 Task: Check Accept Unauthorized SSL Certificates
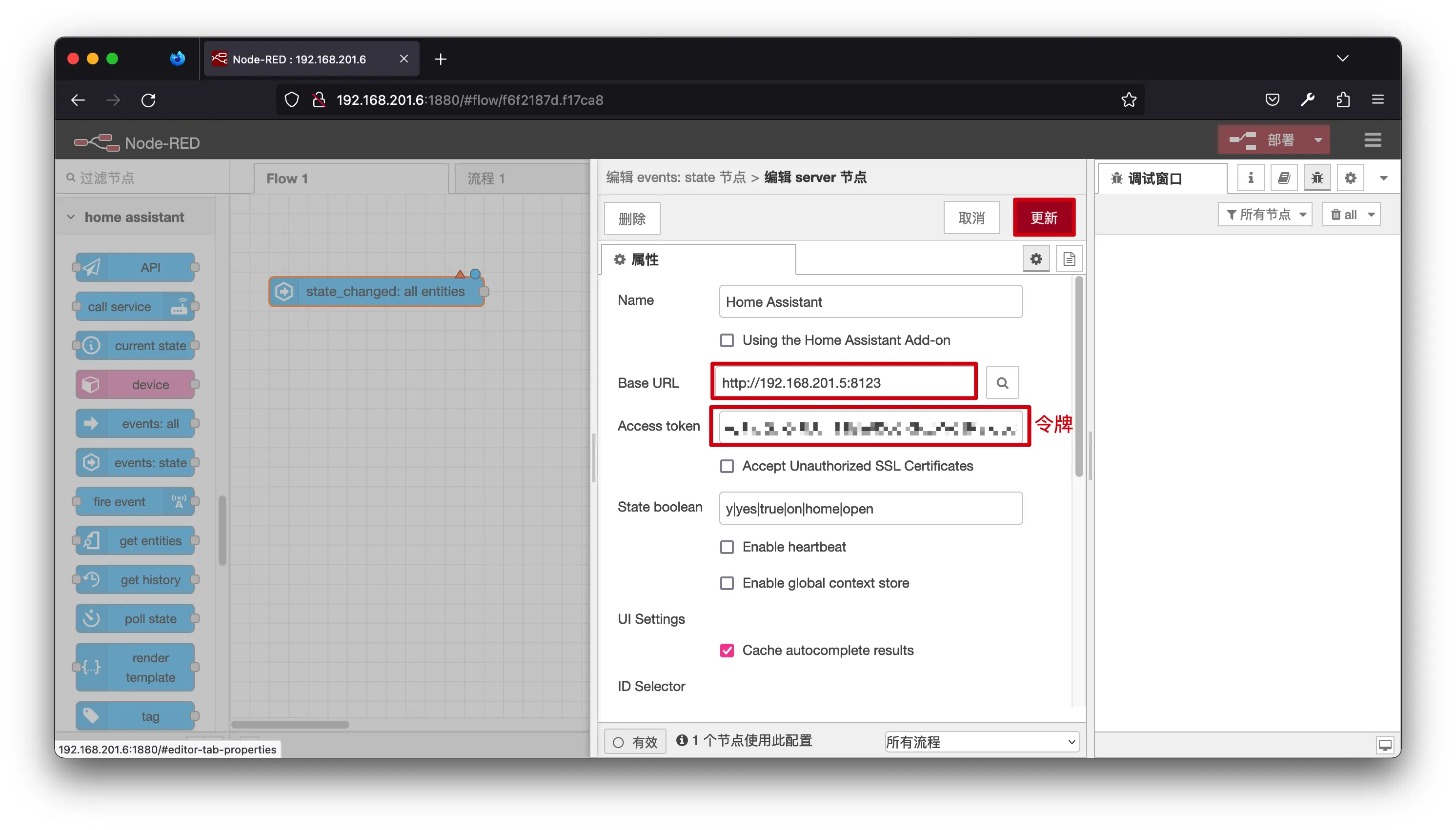click(x=727, y=466)
